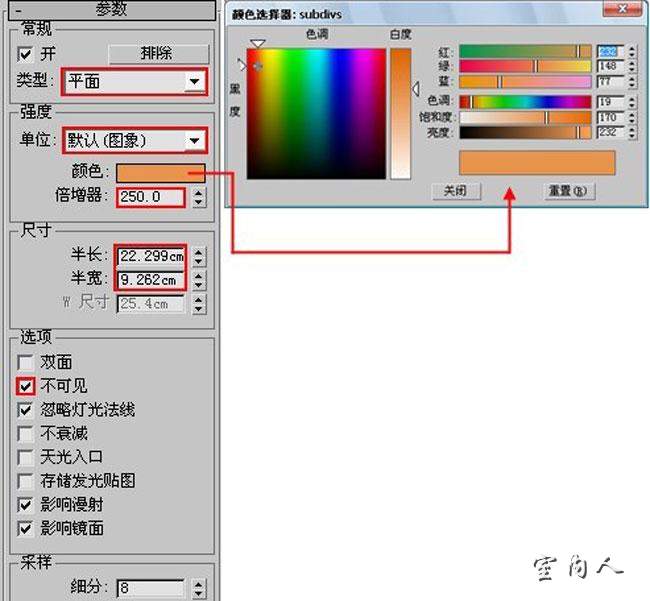Click the 倍增器 spinner arrows
650x601 pixels.
(x=199, y=197)
